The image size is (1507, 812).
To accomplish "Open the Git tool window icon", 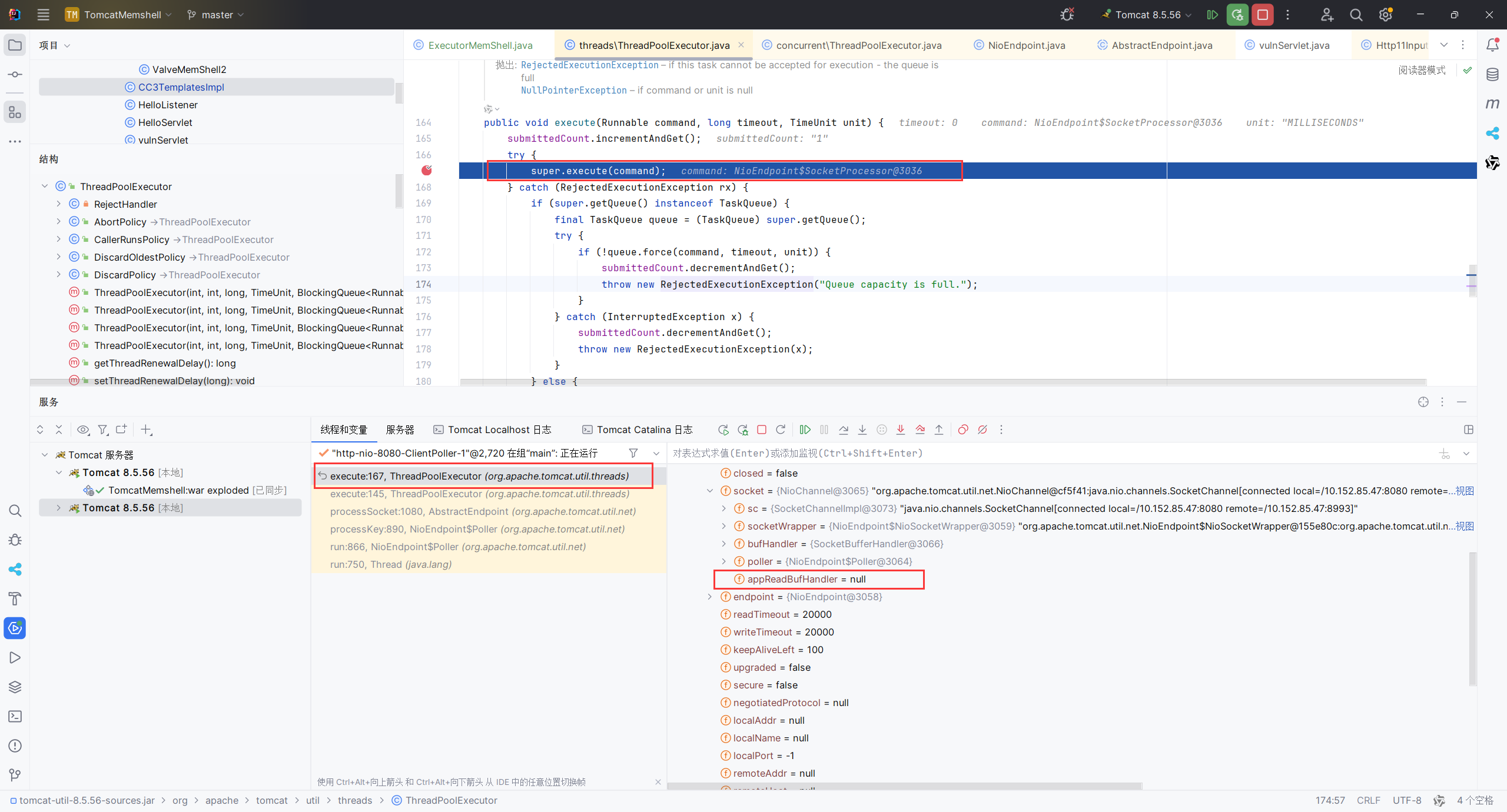I will (x=15, y=775).
